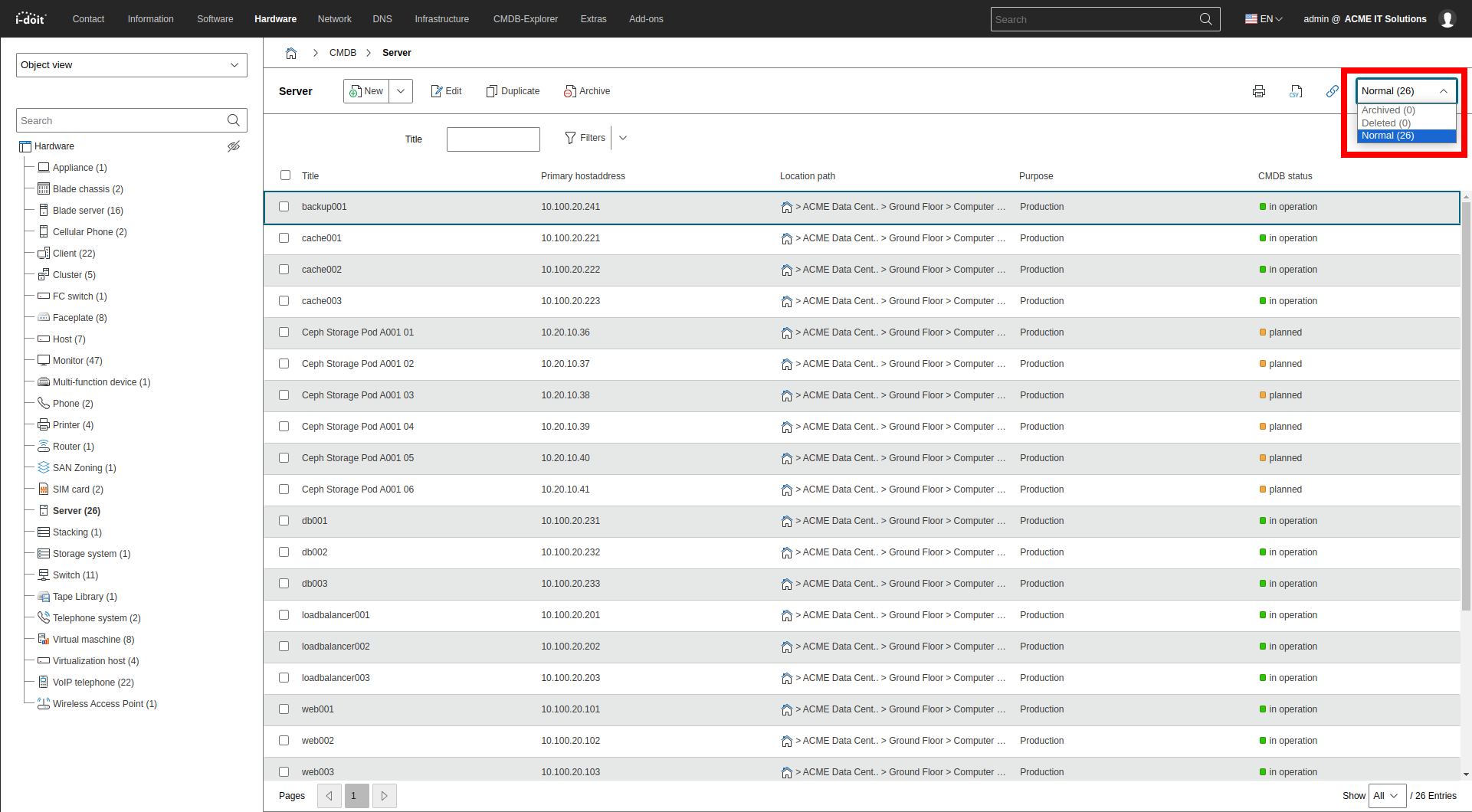
Task: Copy the list link icon
Action: pos(1333,91)
